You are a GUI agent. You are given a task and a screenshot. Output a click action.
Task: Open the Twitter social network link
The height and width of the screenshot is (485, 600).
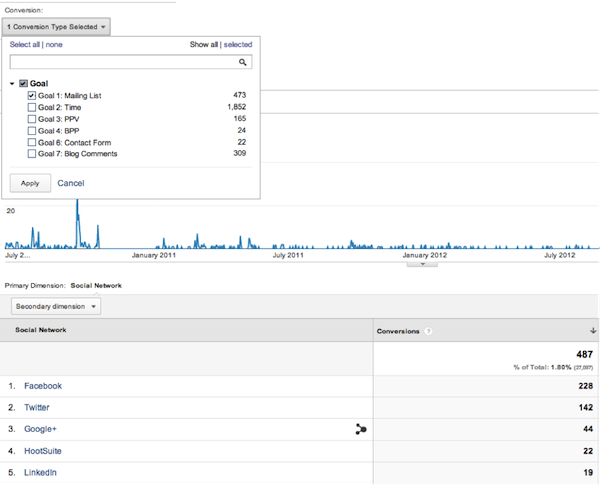pyautogui.click(x=39, y=407)
